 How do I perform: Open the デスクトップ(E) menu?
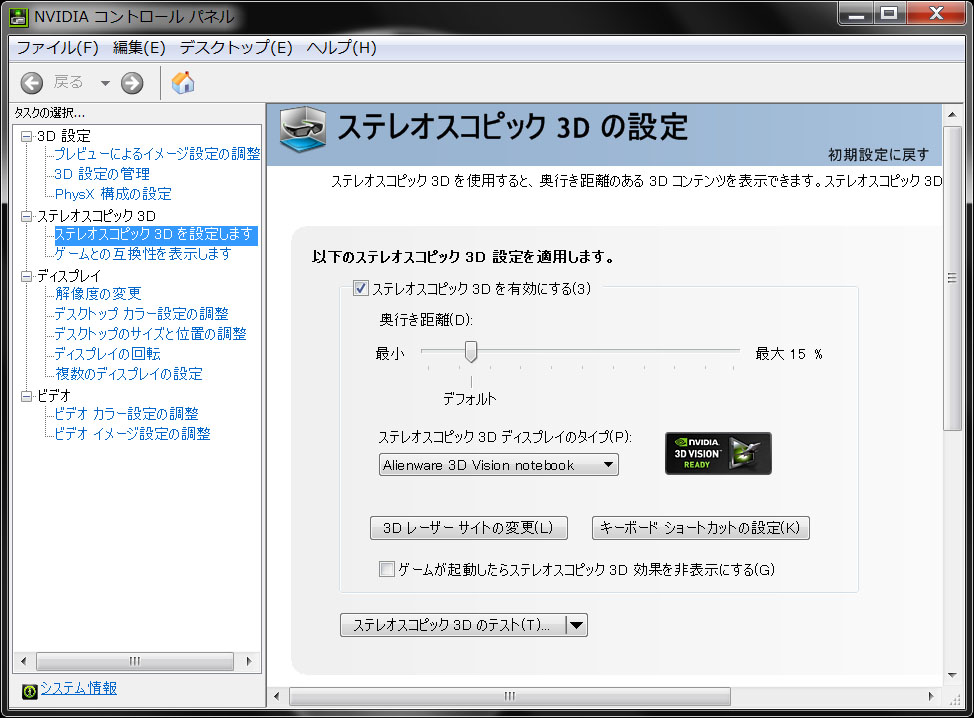pos(236,48)
